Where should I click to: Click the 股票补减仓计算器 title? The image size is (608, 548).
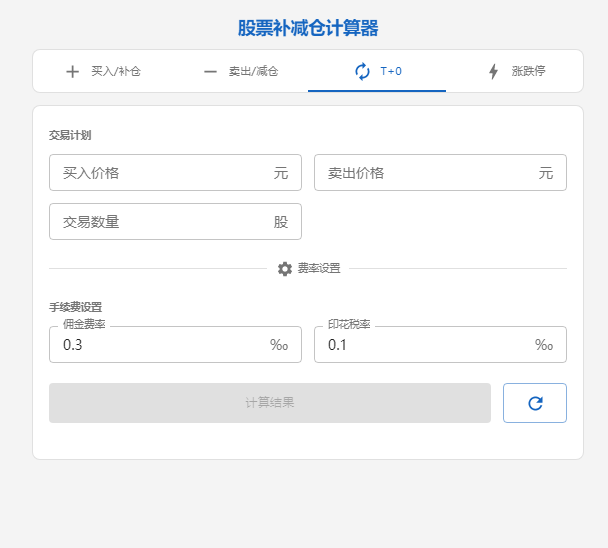(308, 28)
